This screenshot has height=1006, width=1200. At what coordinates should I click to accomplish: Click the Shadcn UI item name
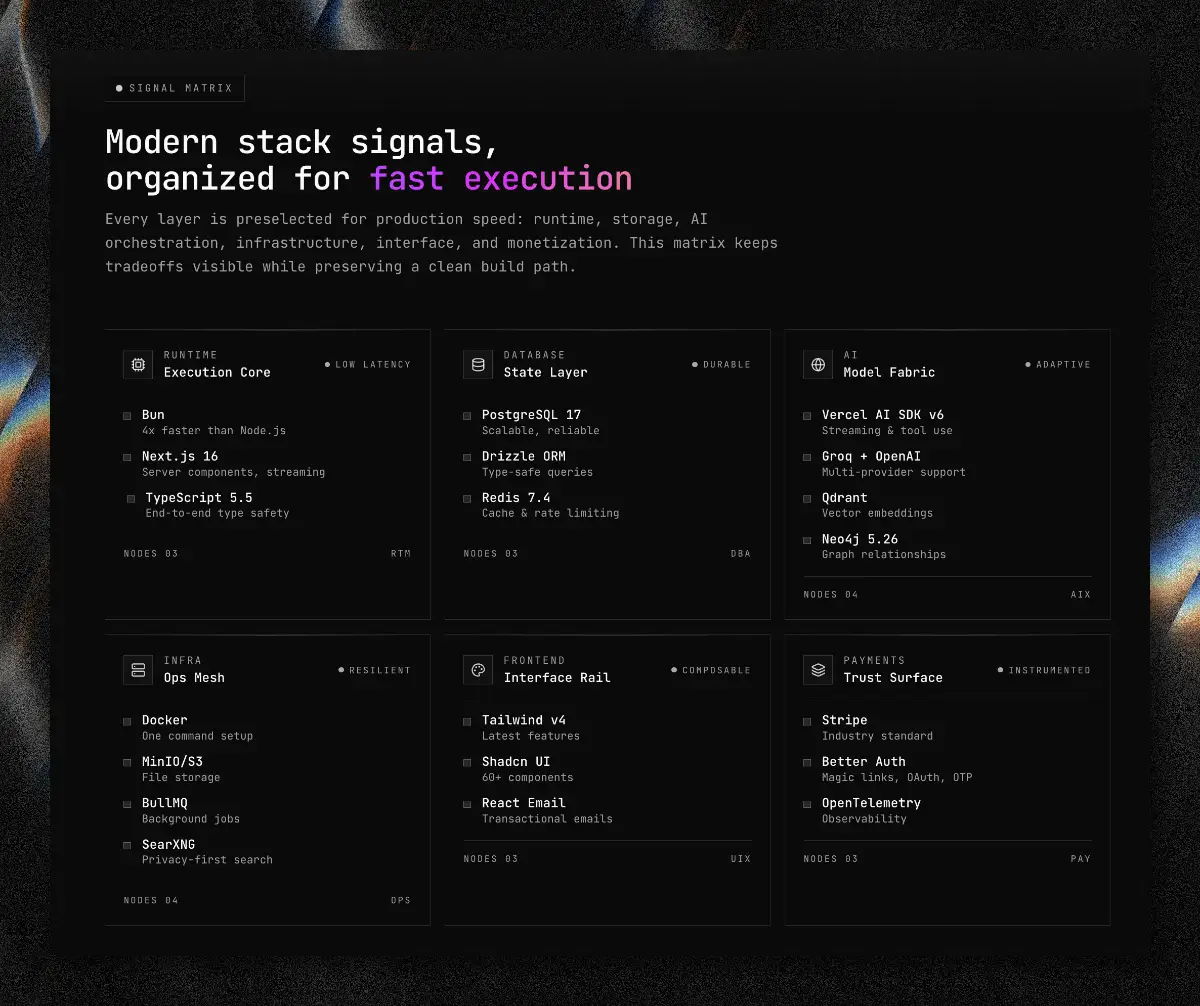pyautogui.click(x=516, y=762)
